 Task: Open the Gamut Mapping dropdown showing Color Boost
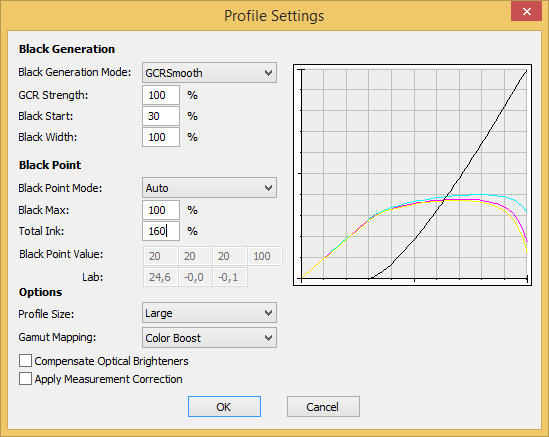(x=209, y=338)
